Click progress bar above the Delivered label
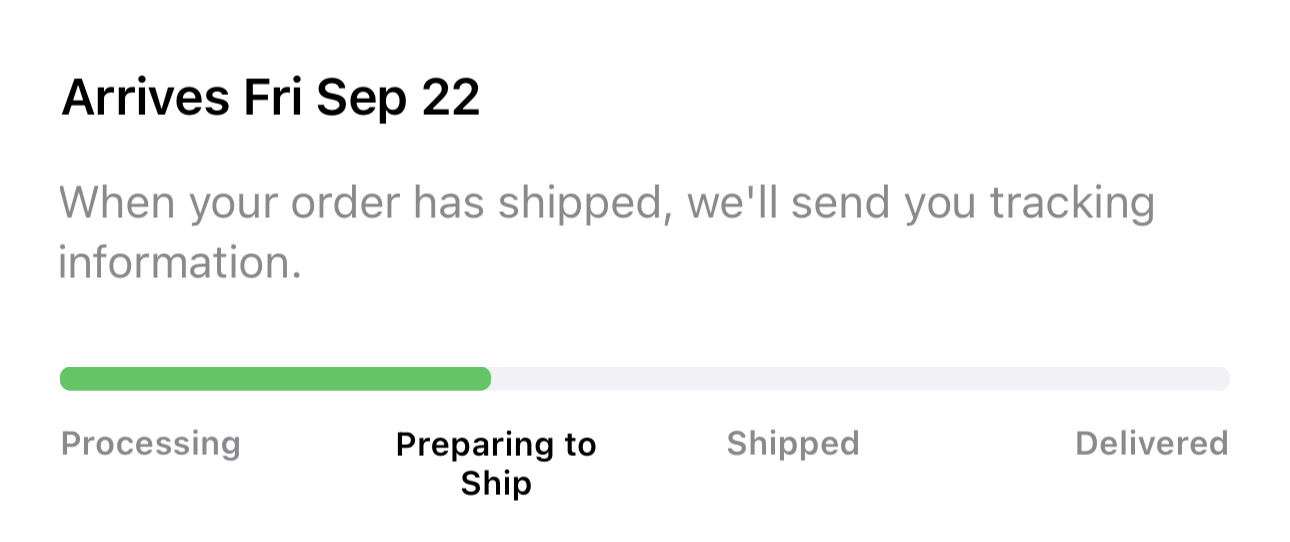The width and height of the screenshot is (1290, 542). coord(1151,379)
